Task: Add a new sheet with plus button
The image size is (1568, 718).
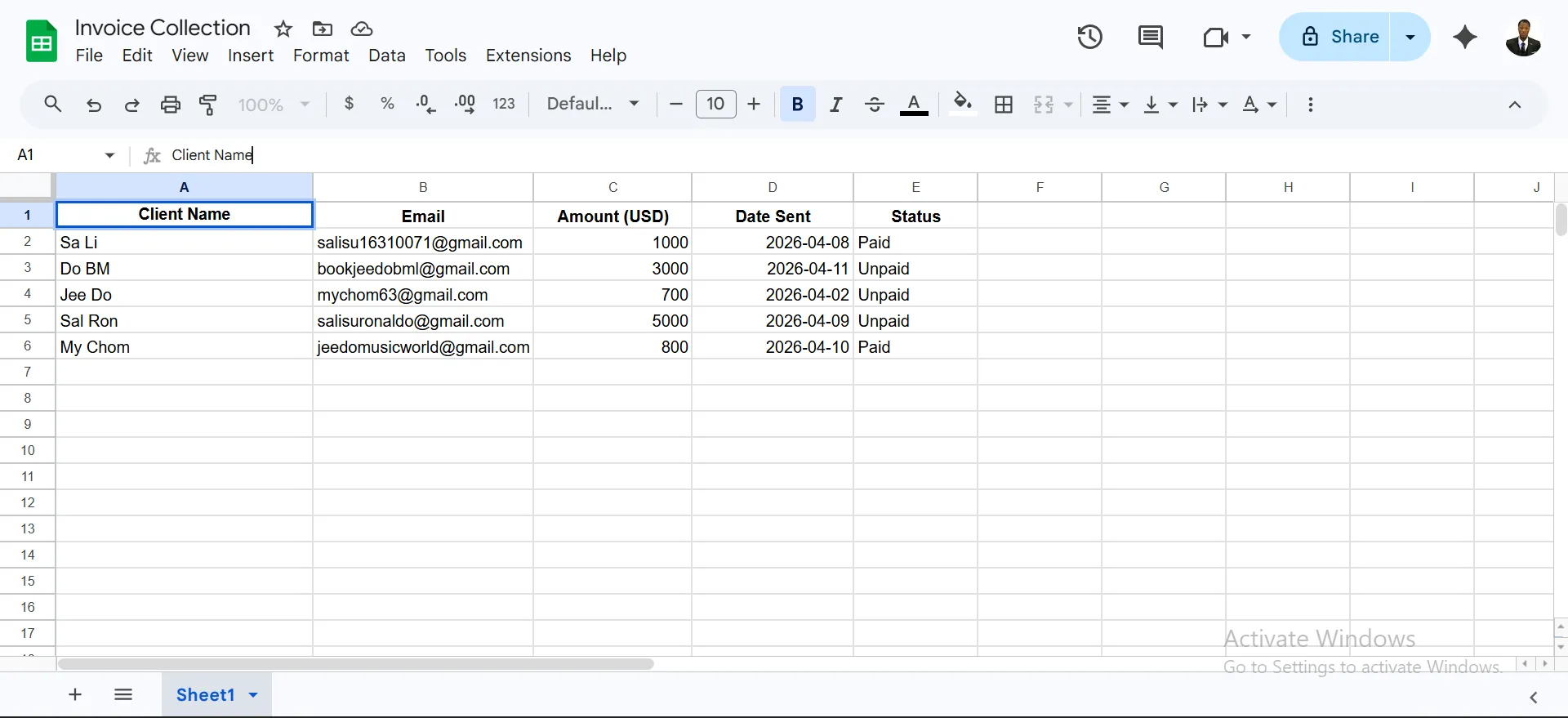Action: (75, 694)
